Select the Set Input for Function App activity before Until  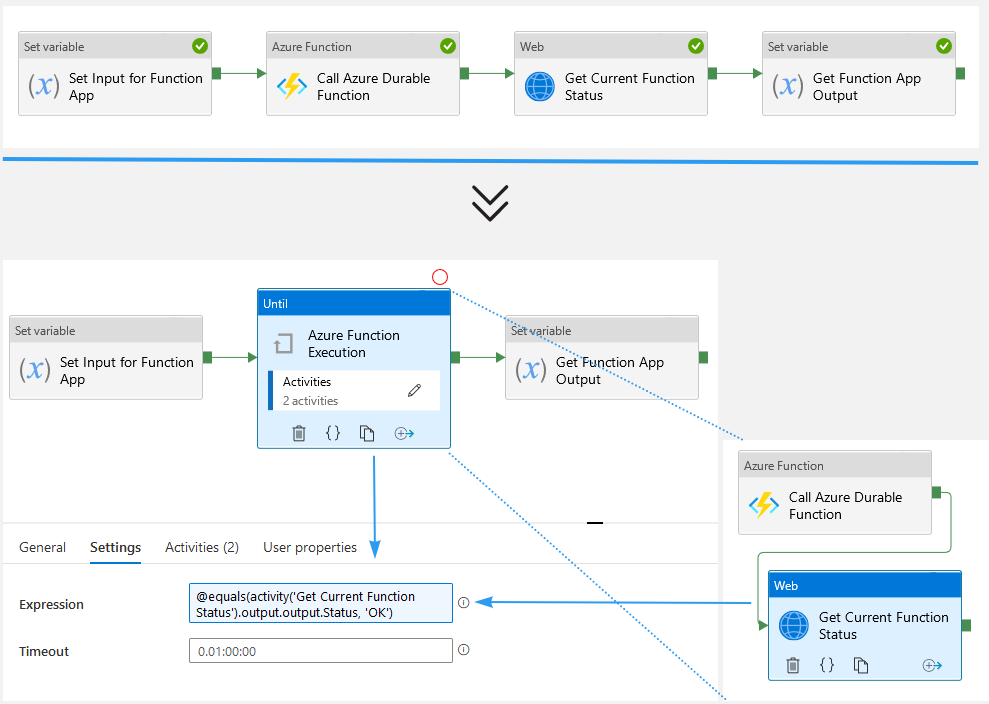106,358
